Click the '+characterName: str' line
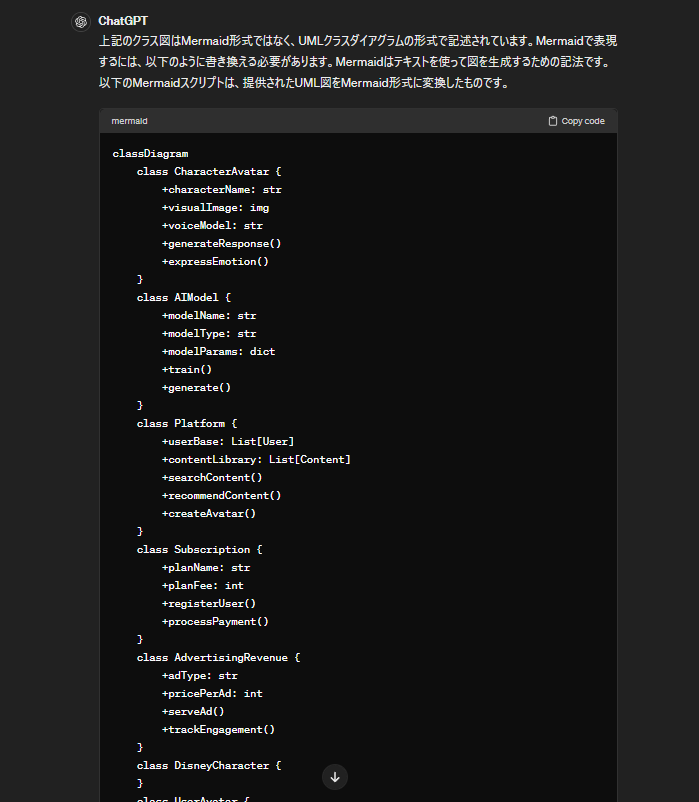Image resolution: width=699 pixels, height=802 pixels. pyautogui.click(x=221, y=189)
